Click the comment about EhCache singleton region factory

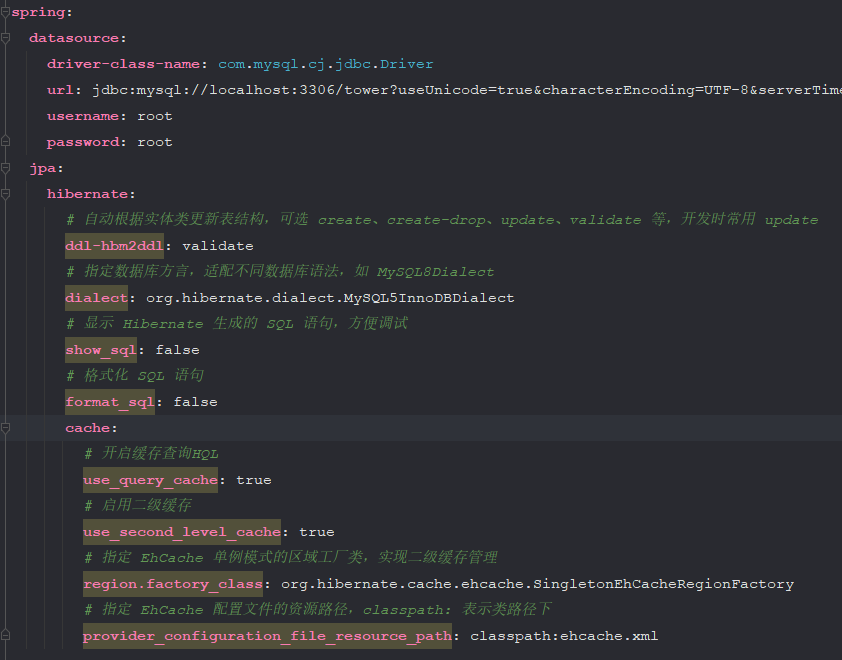click(291, 557)
